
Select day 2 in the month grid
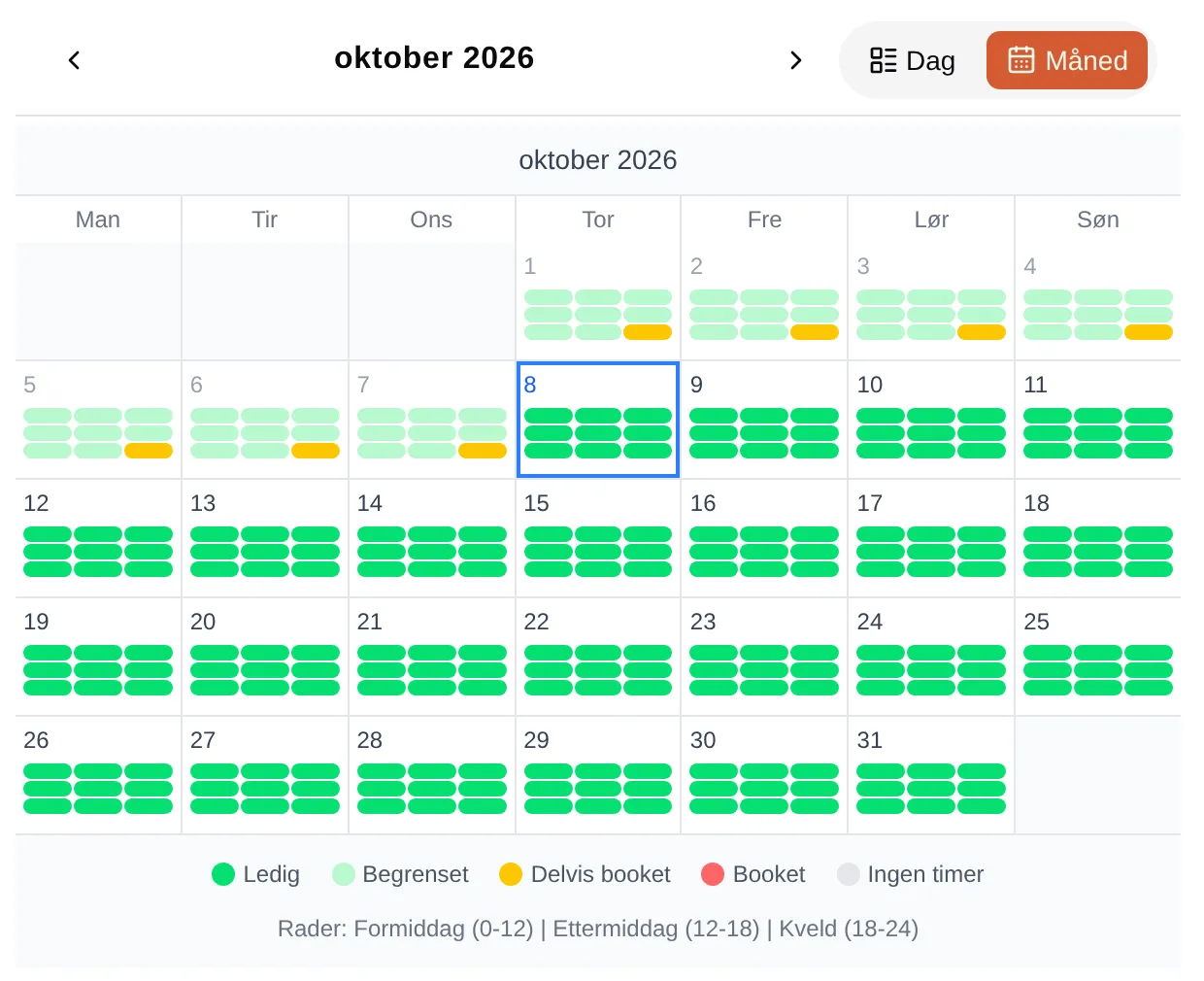coord(764,301)
